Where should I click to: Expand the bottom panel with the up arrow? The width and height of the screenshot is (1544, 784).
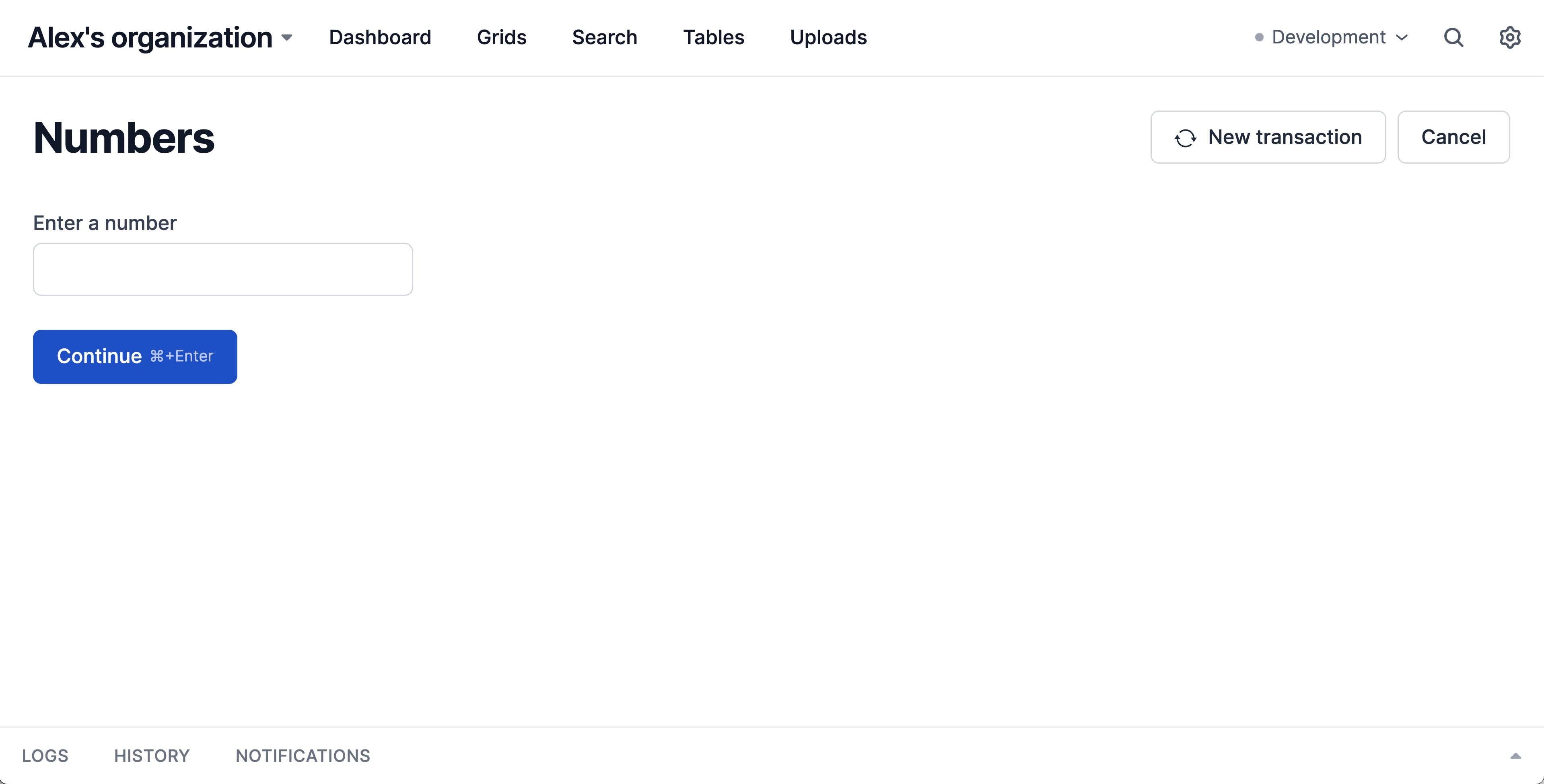pos(1516,756)
